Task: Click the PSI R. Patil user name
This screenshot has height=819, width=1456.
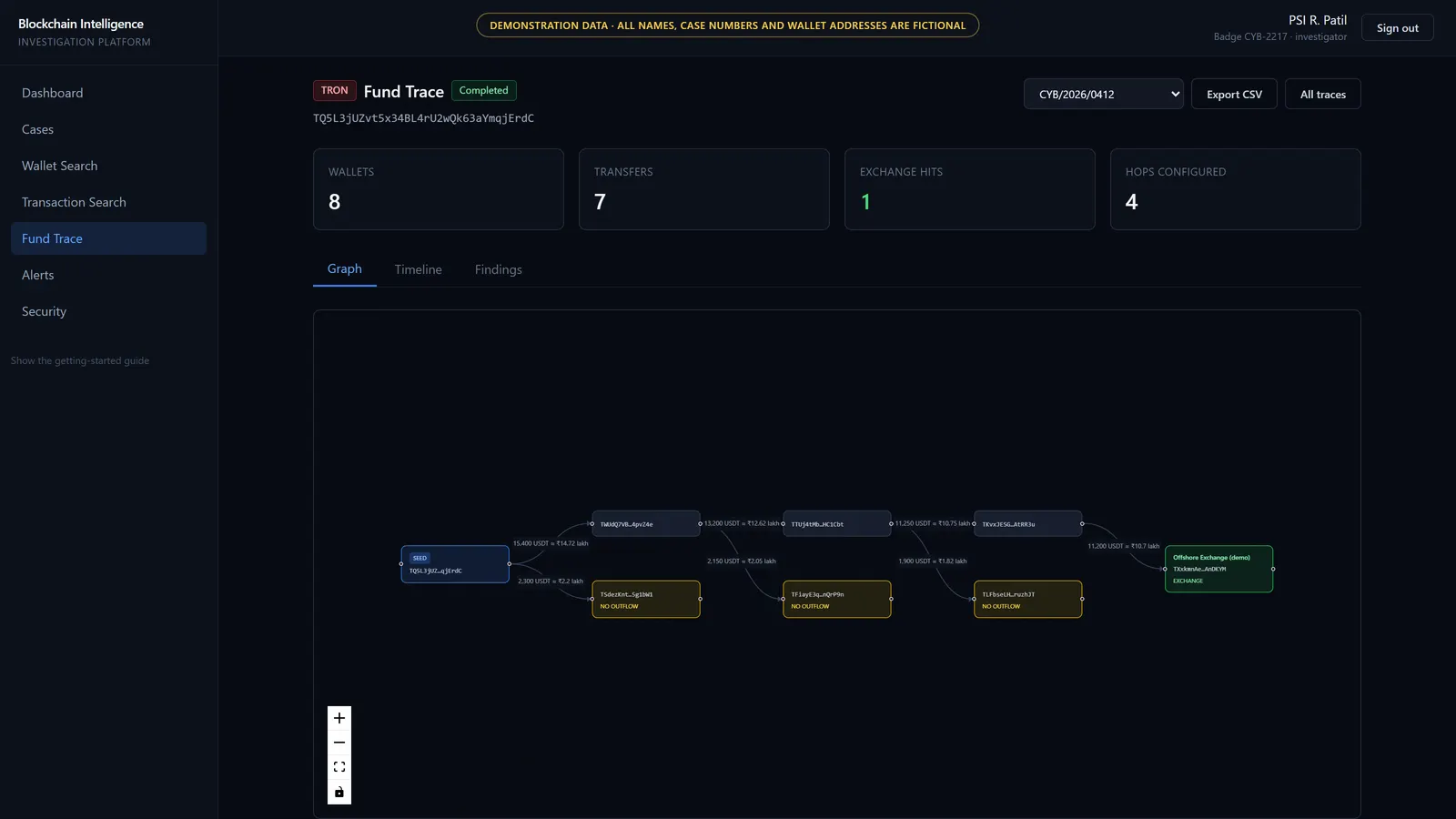Action: pos(1317,20)
